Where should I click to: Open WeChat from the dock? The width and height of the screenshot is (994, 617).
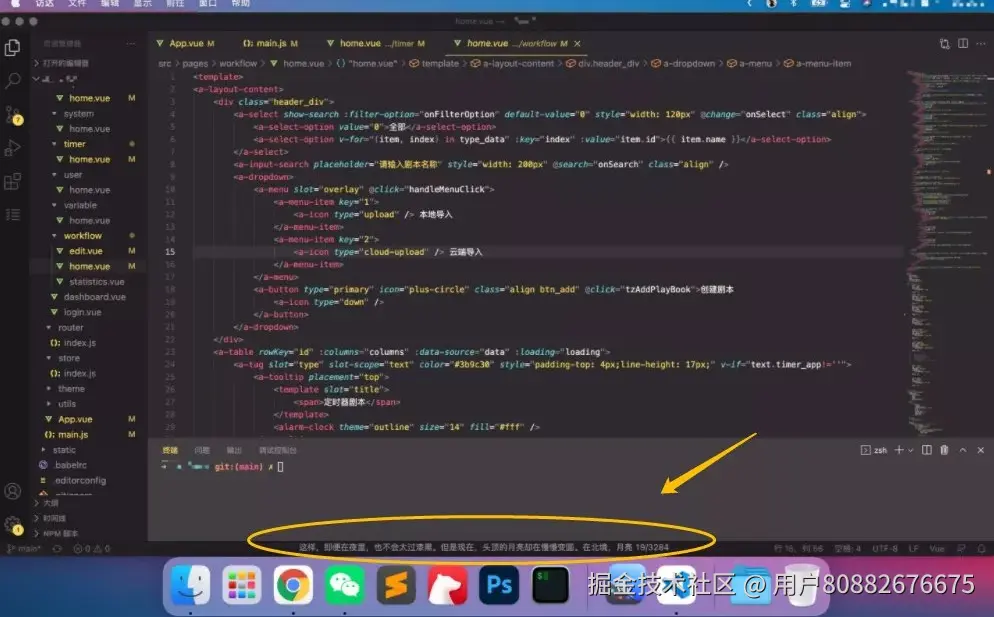[x=344, y=585]
